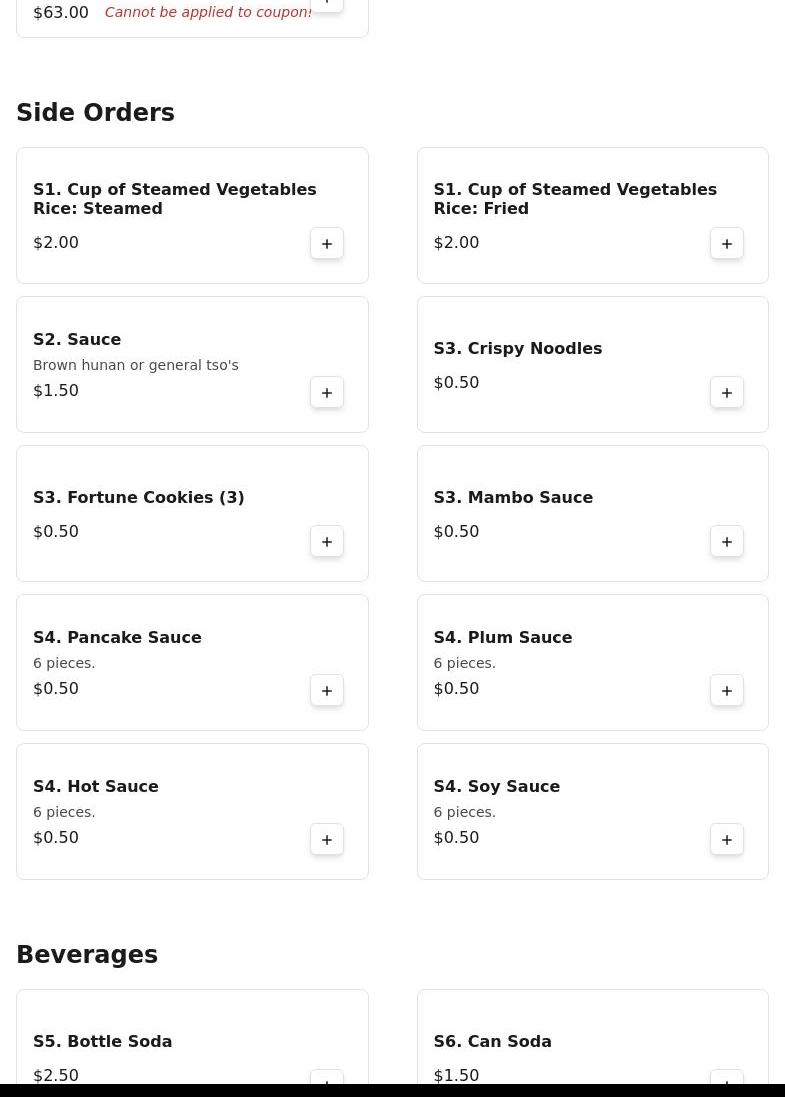Select the Side Orders section heading
The width and height of the screenshot is (785, 1097).
coord(95,112)
